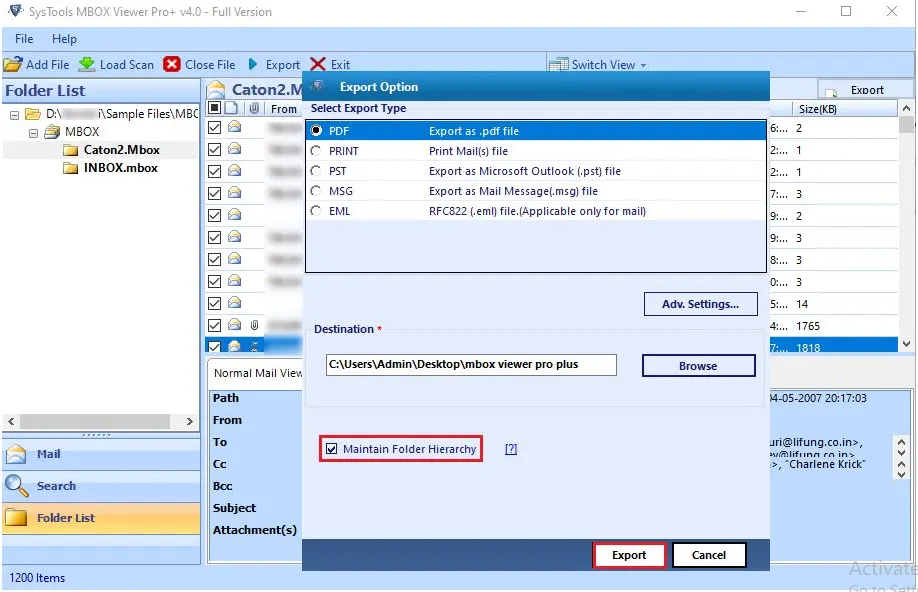Click the Export arrow icon on the toolbar
Image resolution: width=918 pixels, height=592 pixels.
254,64
